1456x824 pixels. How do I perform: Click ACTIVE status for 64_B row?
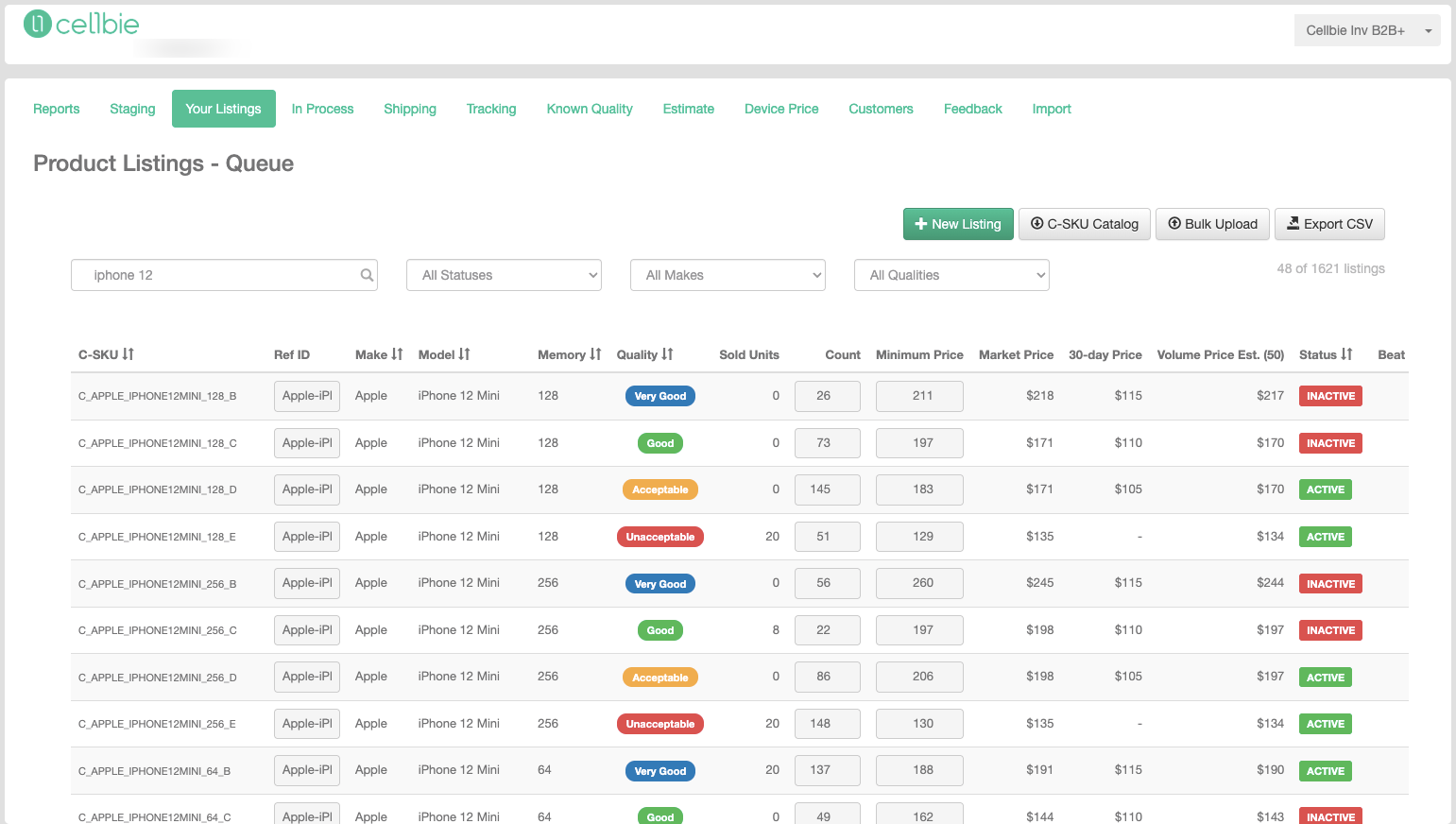click(1326, 771)
